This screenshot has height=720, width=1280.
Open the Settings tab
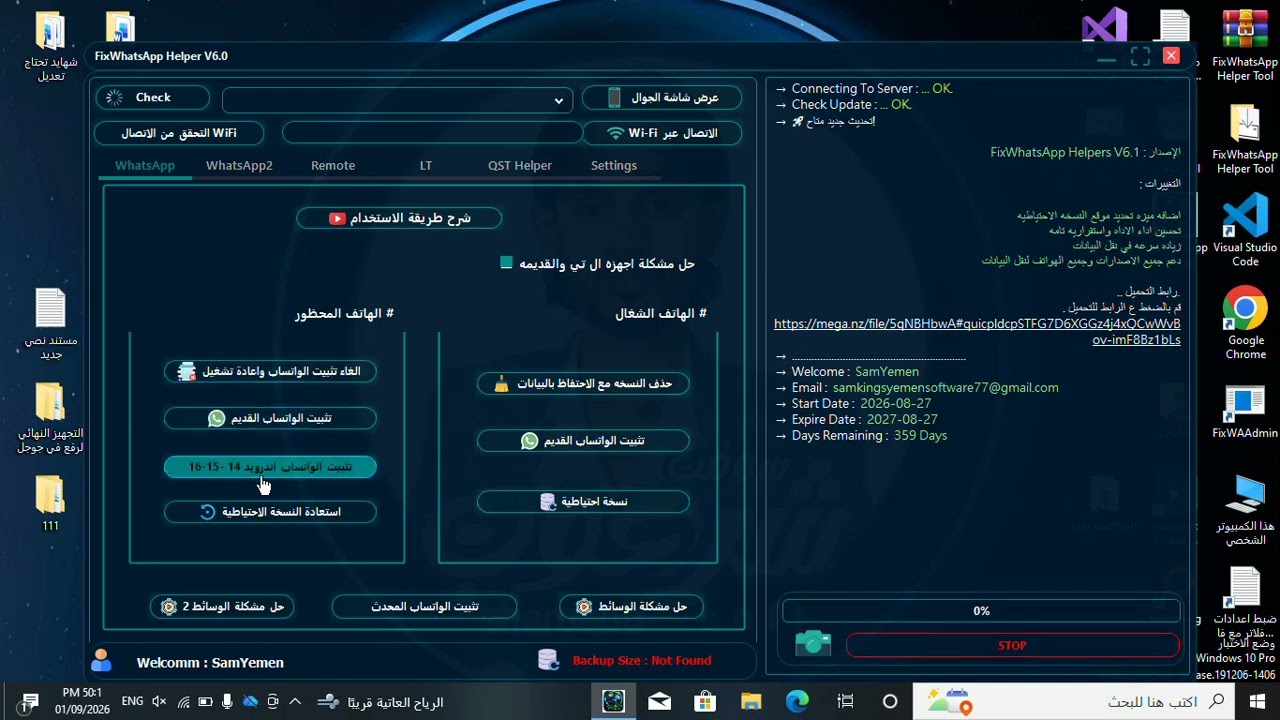[x=614, y=166]
